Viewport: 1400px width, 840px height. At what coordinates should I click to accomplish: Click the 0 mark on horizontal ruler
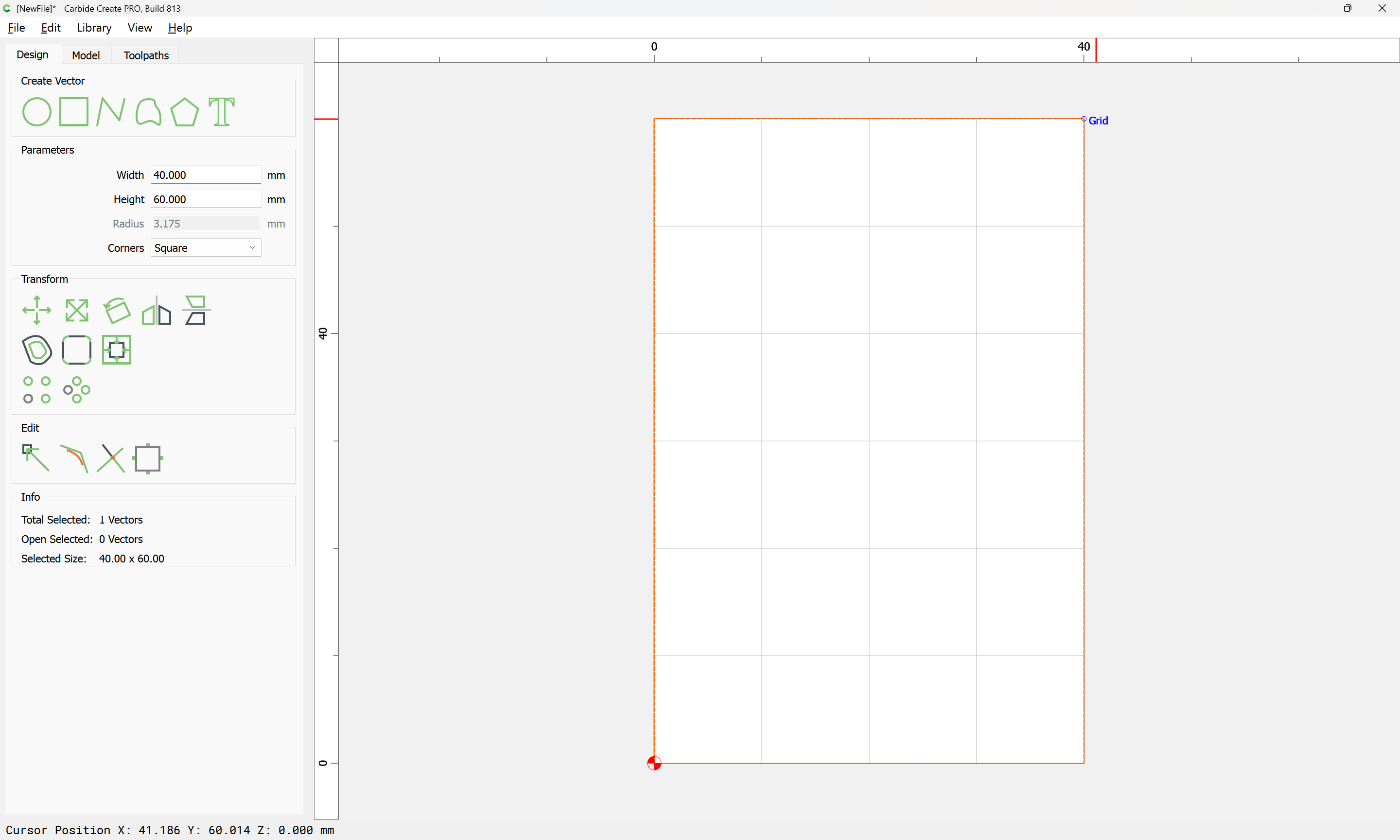pyautogui.click(x=654, y=47)
